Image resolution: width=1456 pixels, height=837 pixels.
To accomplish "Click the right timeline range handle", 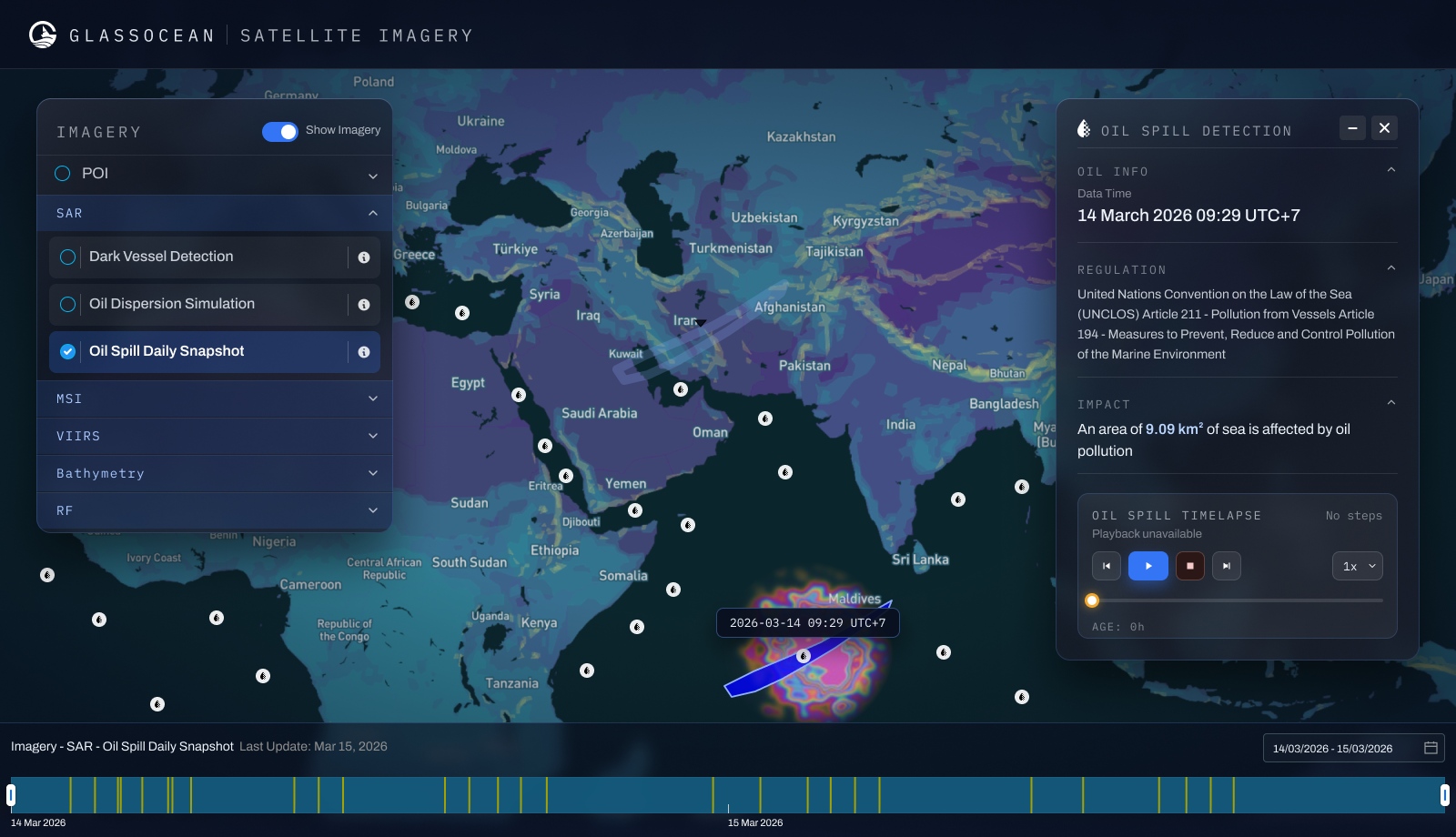I will tap(1444, 795).
